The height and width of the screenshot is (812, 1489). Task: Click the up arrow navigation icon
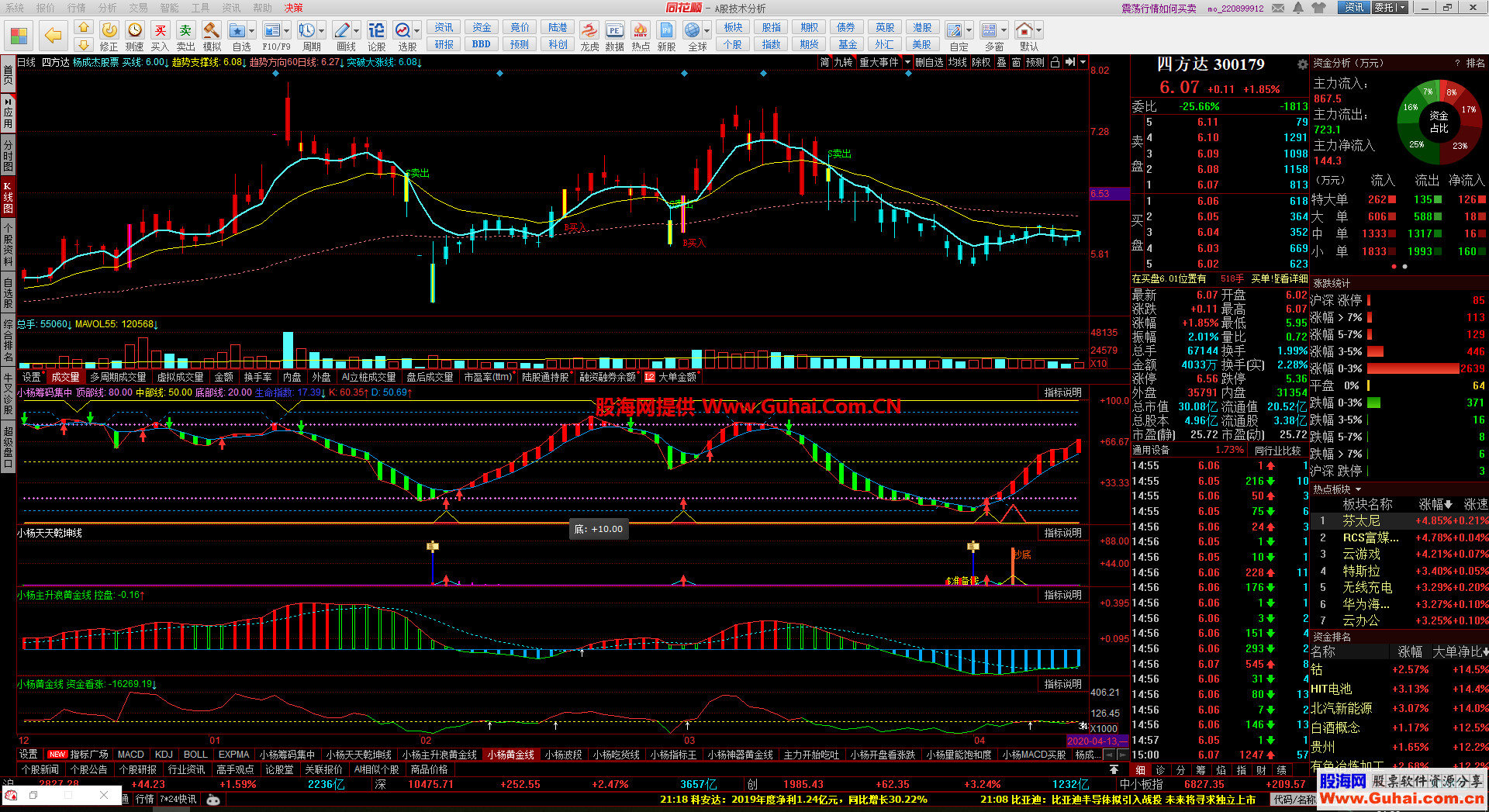point(84,28)
